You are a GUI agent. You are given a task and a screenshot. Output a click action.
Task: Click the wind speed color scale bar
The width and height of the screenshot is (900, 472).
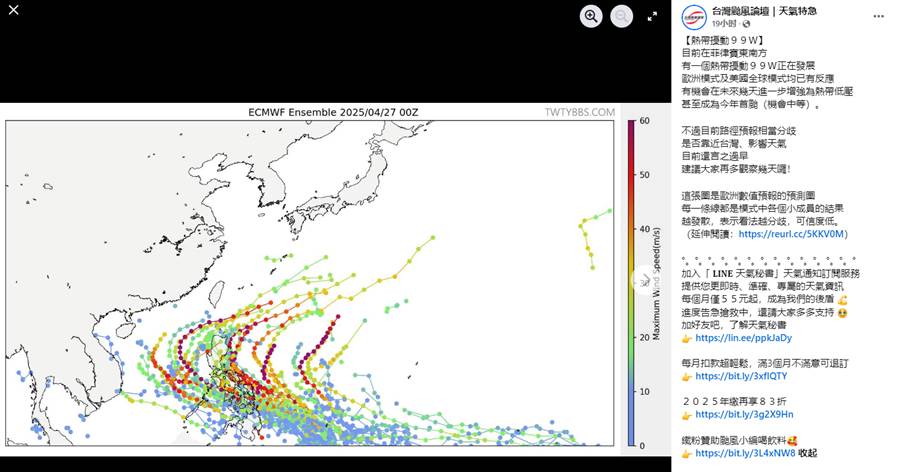click(631, 283)
